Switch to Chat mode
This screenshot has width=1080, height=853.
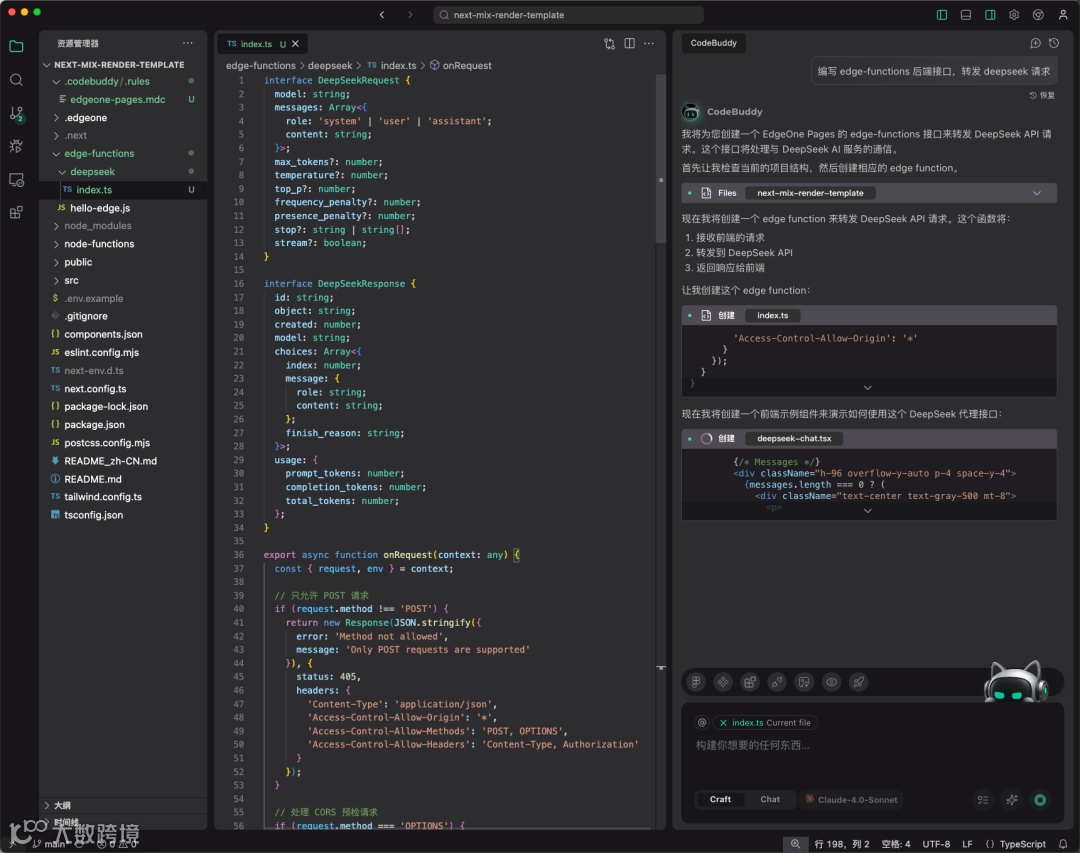(770, 799)
